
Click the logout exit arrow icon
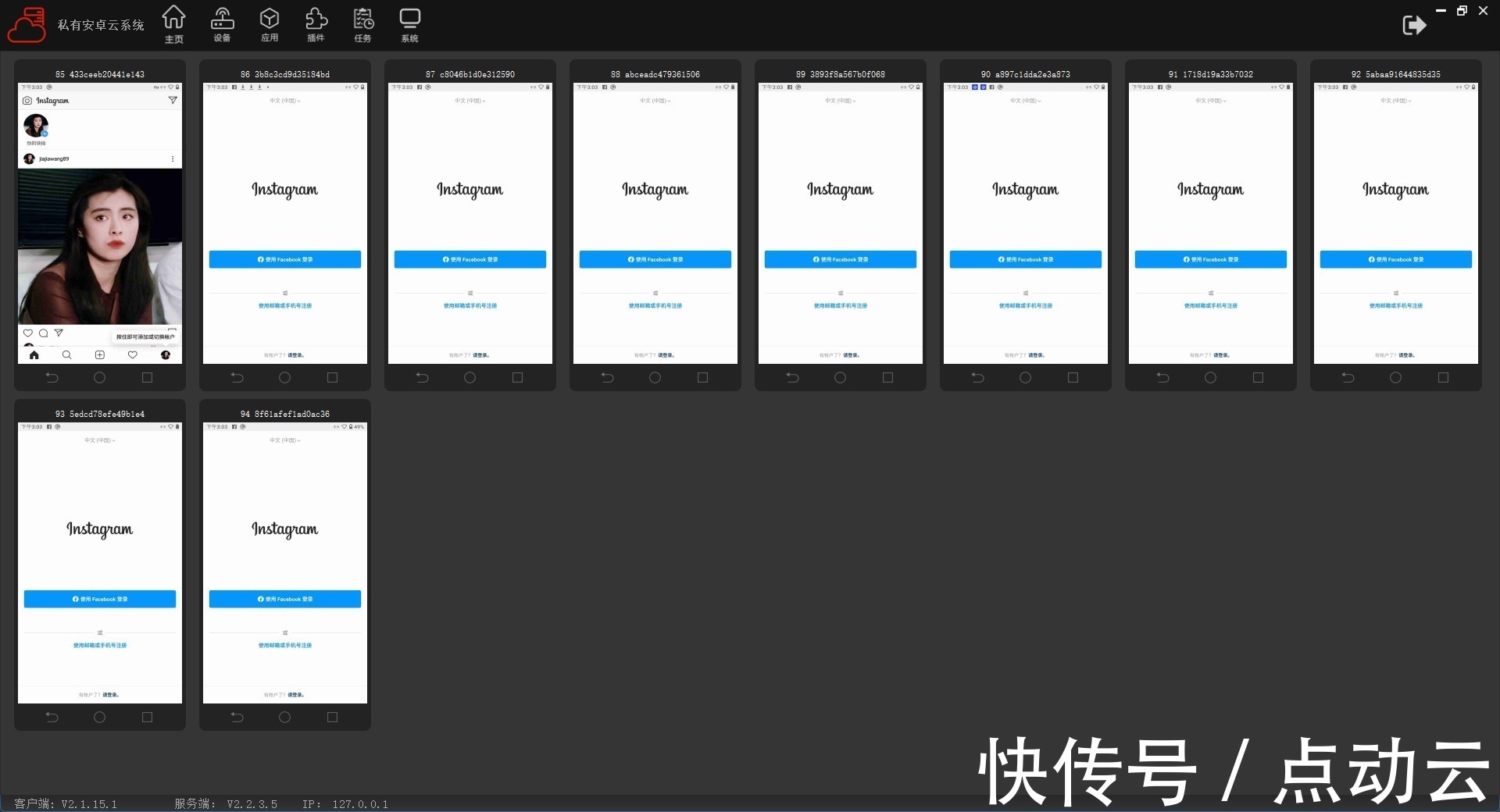coord(1414,25)
